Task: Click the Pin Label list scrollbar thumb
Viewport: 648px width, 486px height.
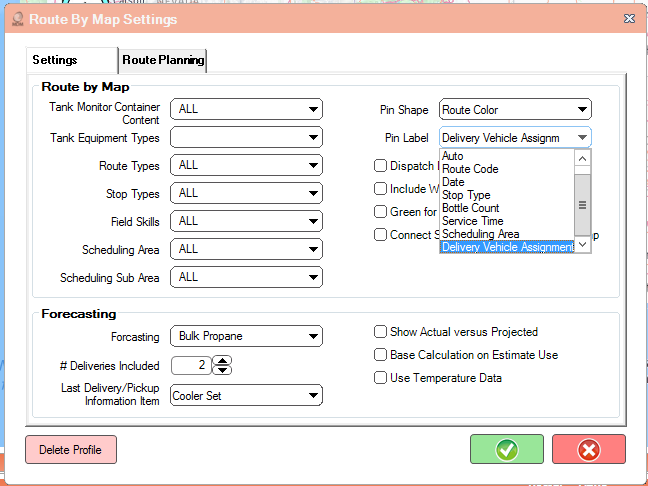Action: 582,205
